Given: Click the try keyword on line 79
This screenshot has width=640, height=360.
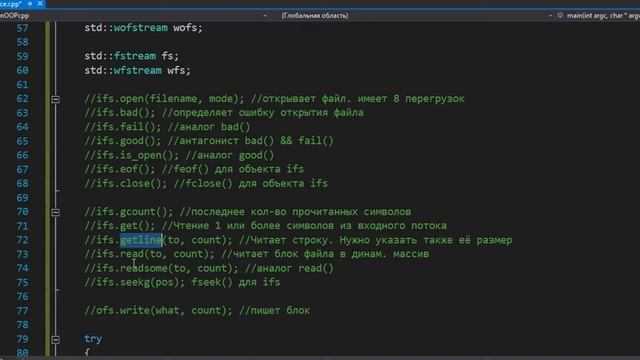Looking at the screenshot, I should (x=93, y=339).
